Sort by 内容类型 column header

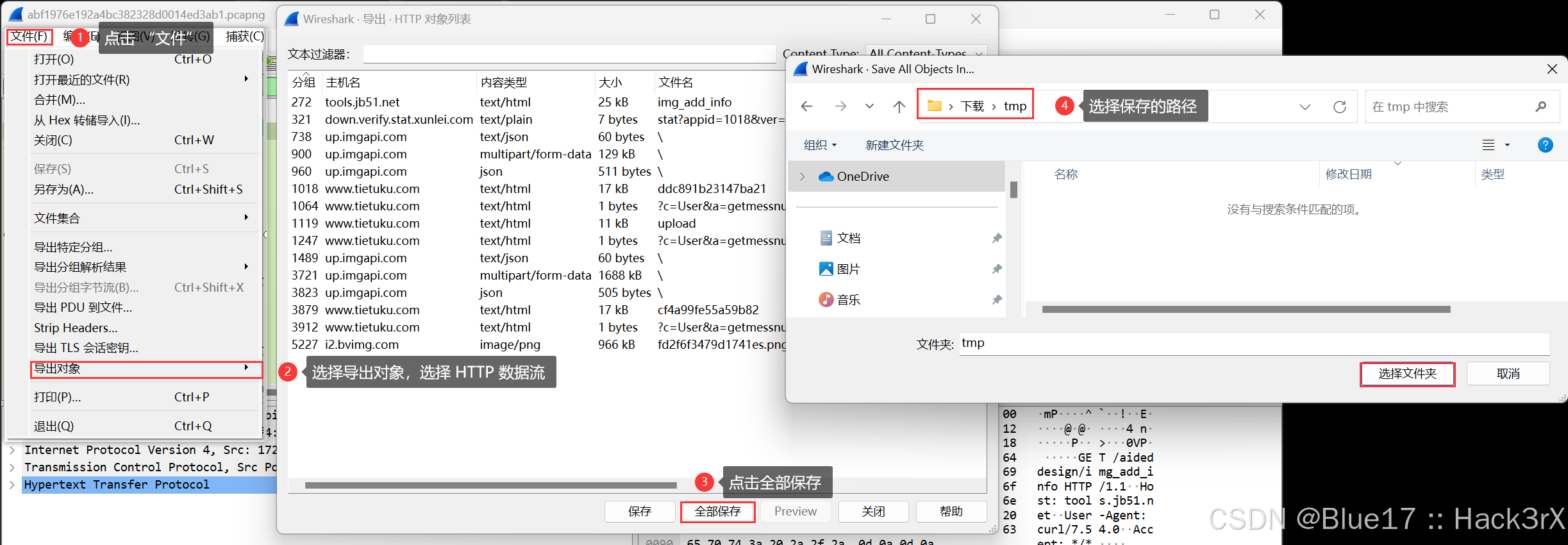tap(535, 82)
